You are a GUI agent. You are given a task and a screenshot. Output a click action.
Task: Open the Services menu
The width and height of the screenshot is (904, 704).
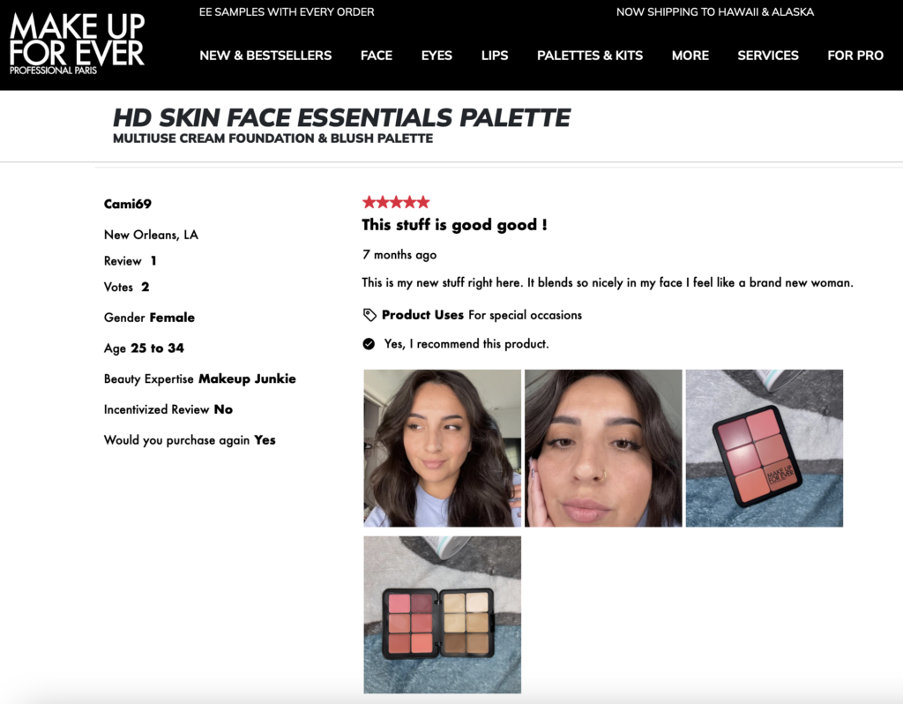tap(768, 55)
